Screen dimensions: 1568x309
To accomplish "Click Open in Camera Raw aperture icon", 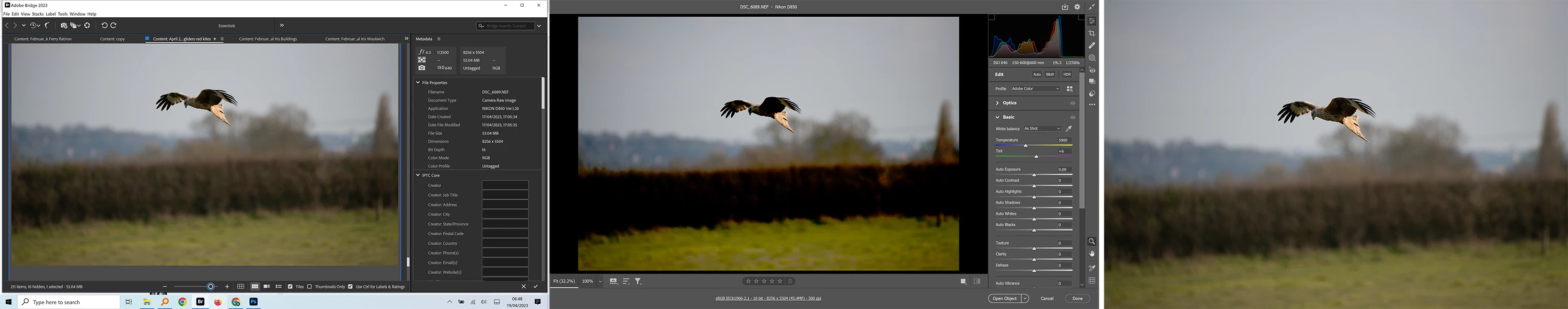I will pos(87,26).
